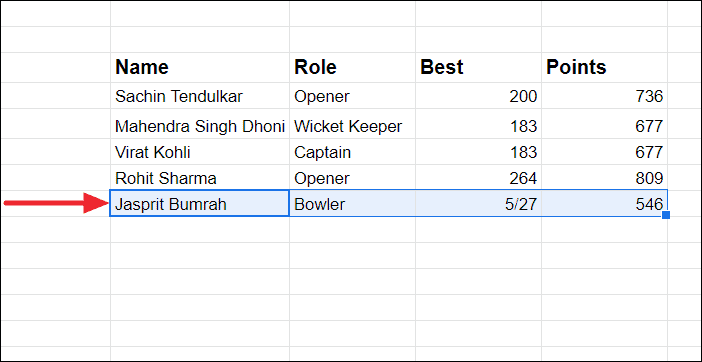Select the Role header cell
The height and width of the screenshot is (362, 702).
[x=352, y=68]
